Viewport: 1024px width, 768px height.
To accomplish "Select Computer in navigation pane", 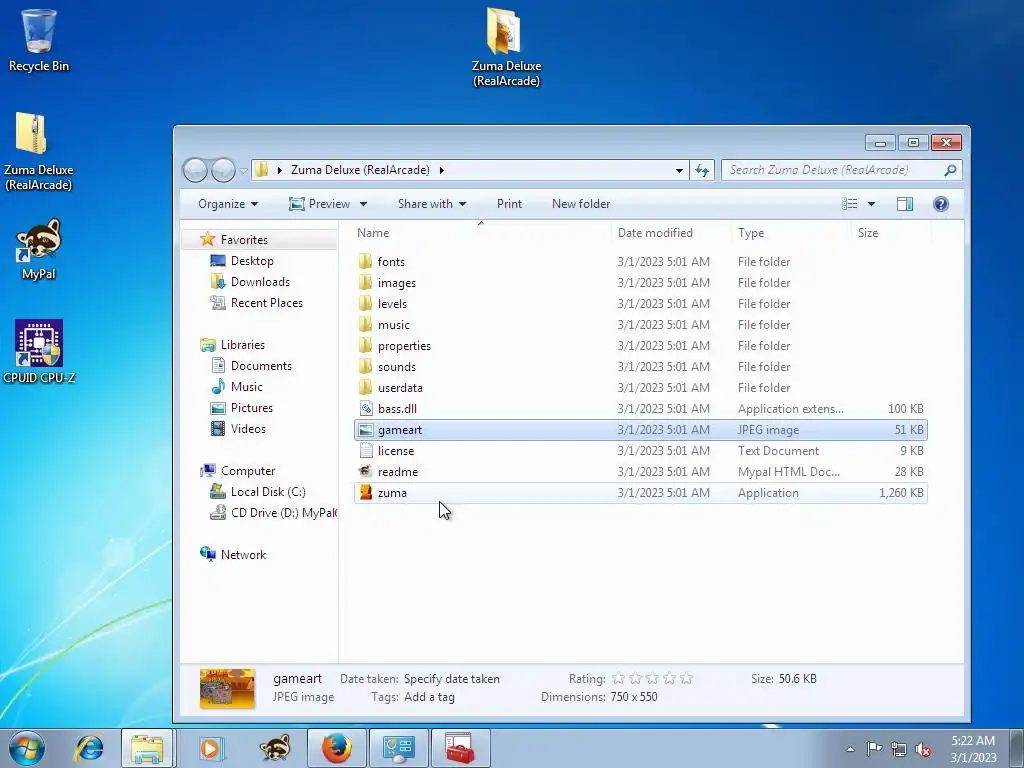I will (248, 471).
